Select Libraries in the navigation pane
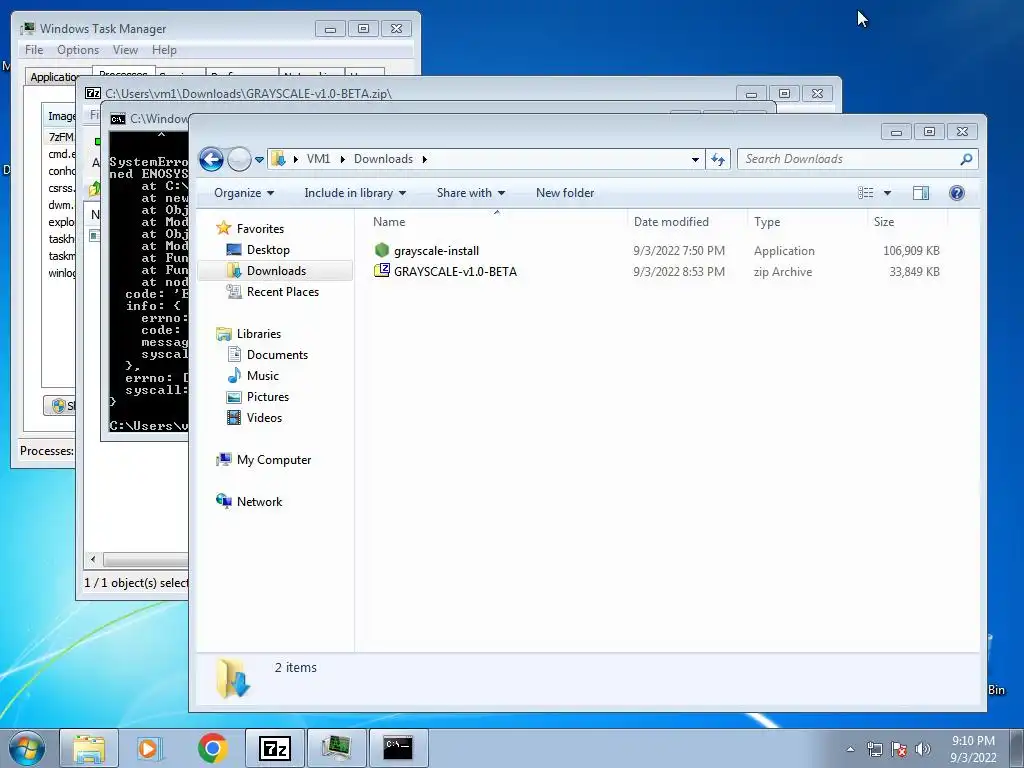Viewport: 1024px width, 768px height. coord(259,334)
